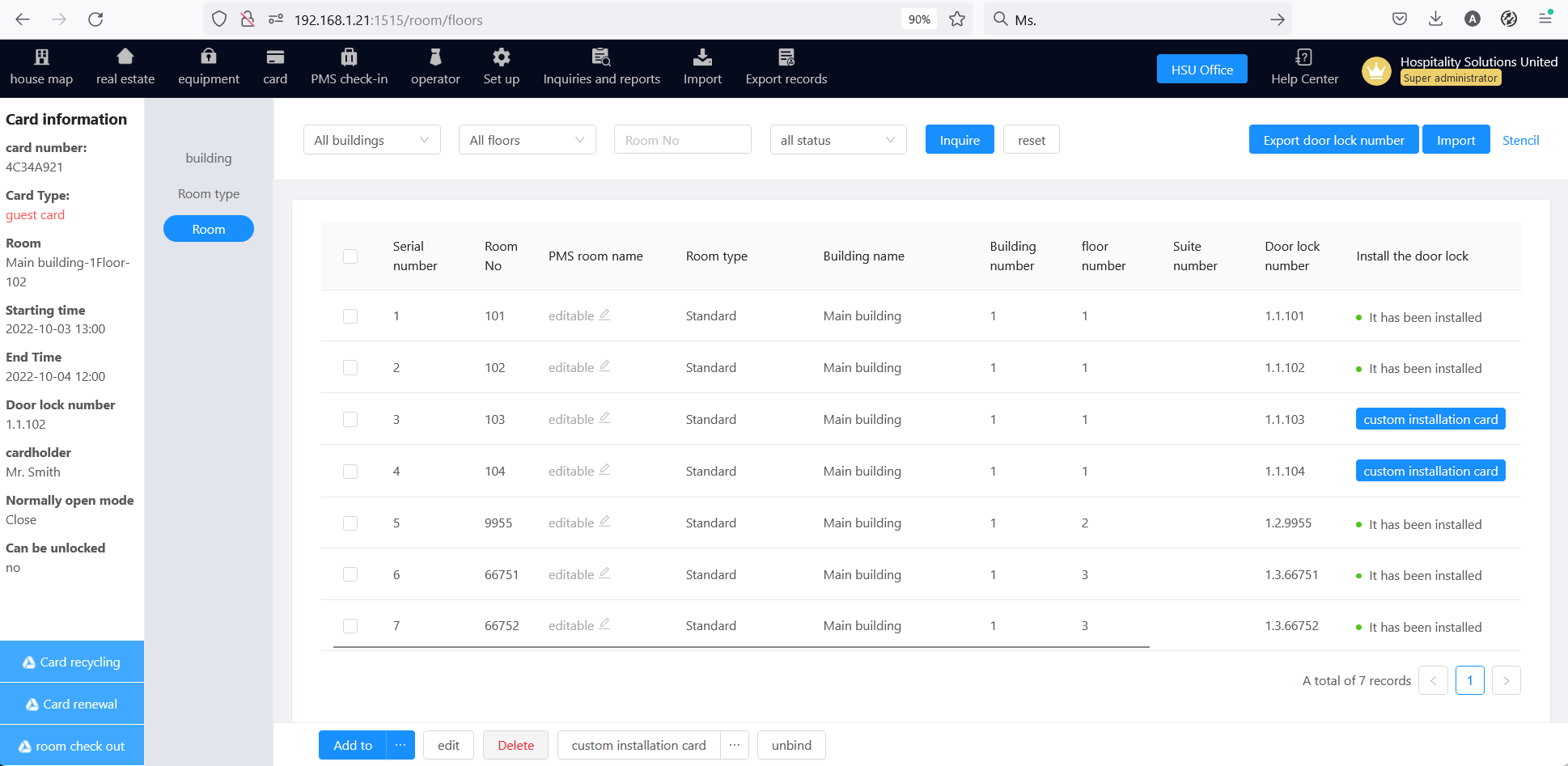Open the all status filter dropdown
This screenshot has width=1568, height=766.
pyautogui.click(x=837, y=139)
